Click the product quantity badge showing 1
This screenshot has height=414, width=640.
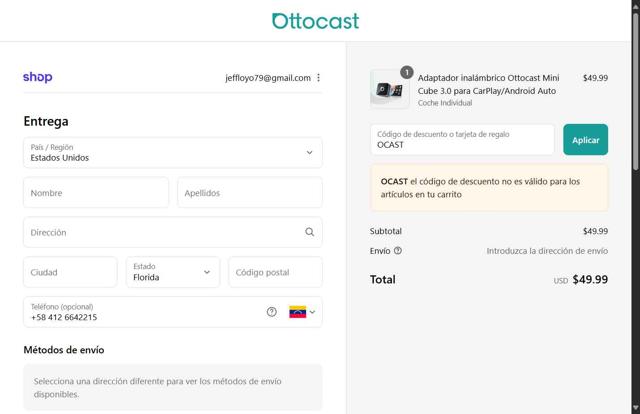(x=407, y=72)
